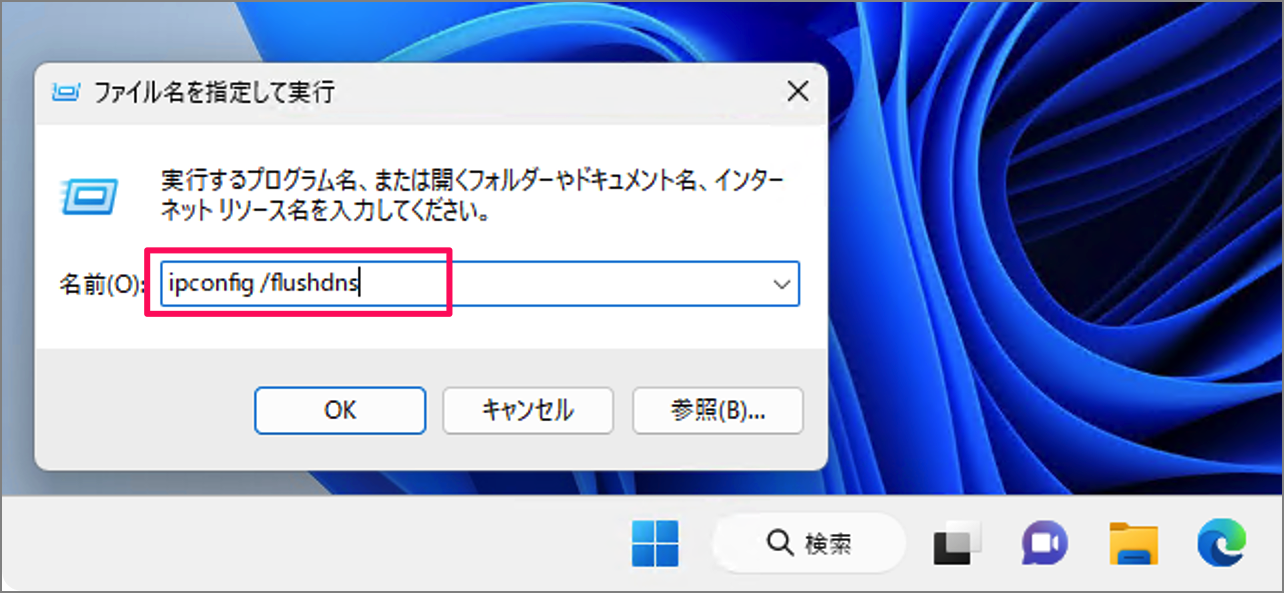Expand the 名前 combo box history list
Screen dimensions: 1284x593
783,283
